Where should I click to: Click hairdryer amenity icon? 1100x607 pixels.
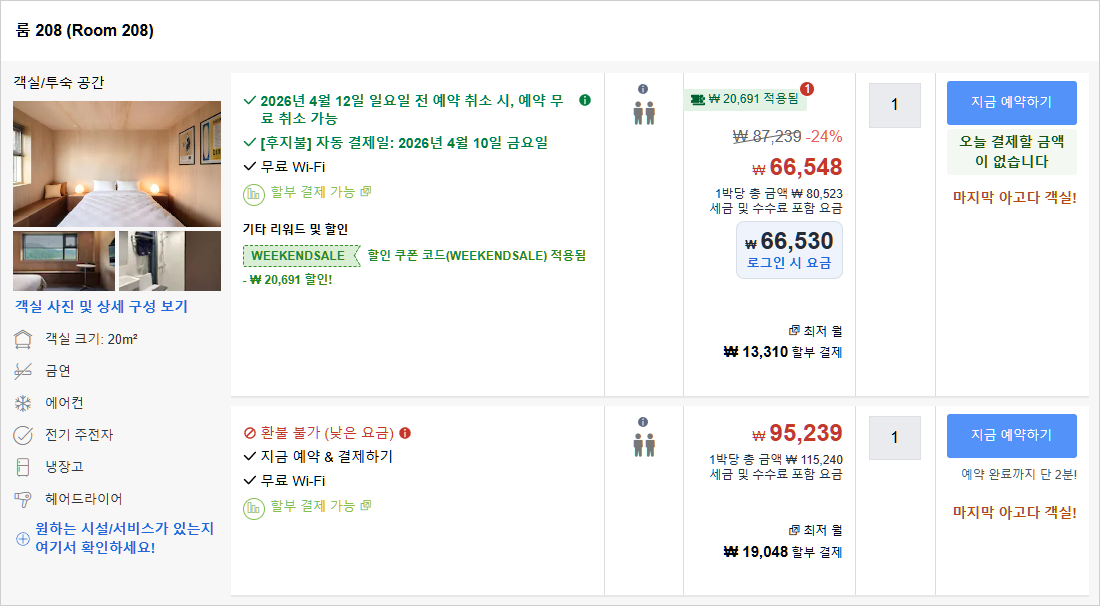tap(23, 499)
